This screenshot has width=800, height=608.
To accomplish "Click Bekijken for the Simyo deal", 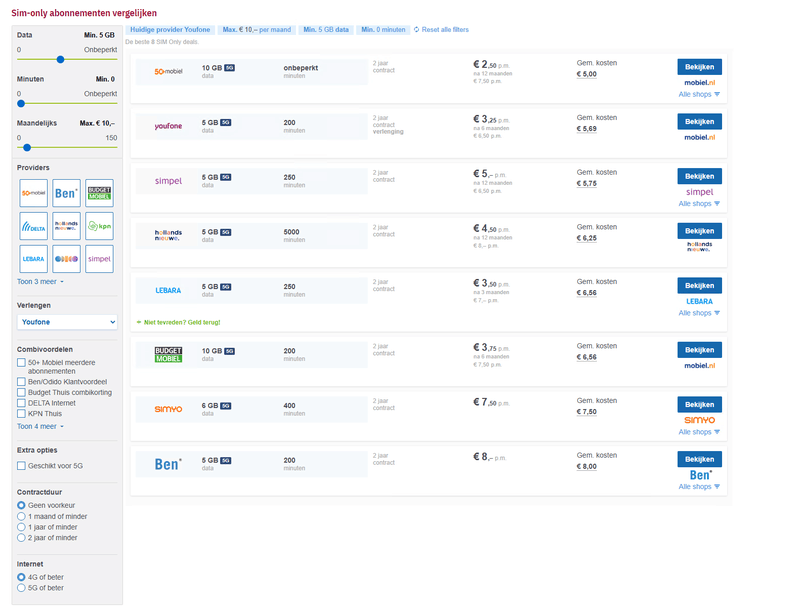I will [x=699, y=404].
